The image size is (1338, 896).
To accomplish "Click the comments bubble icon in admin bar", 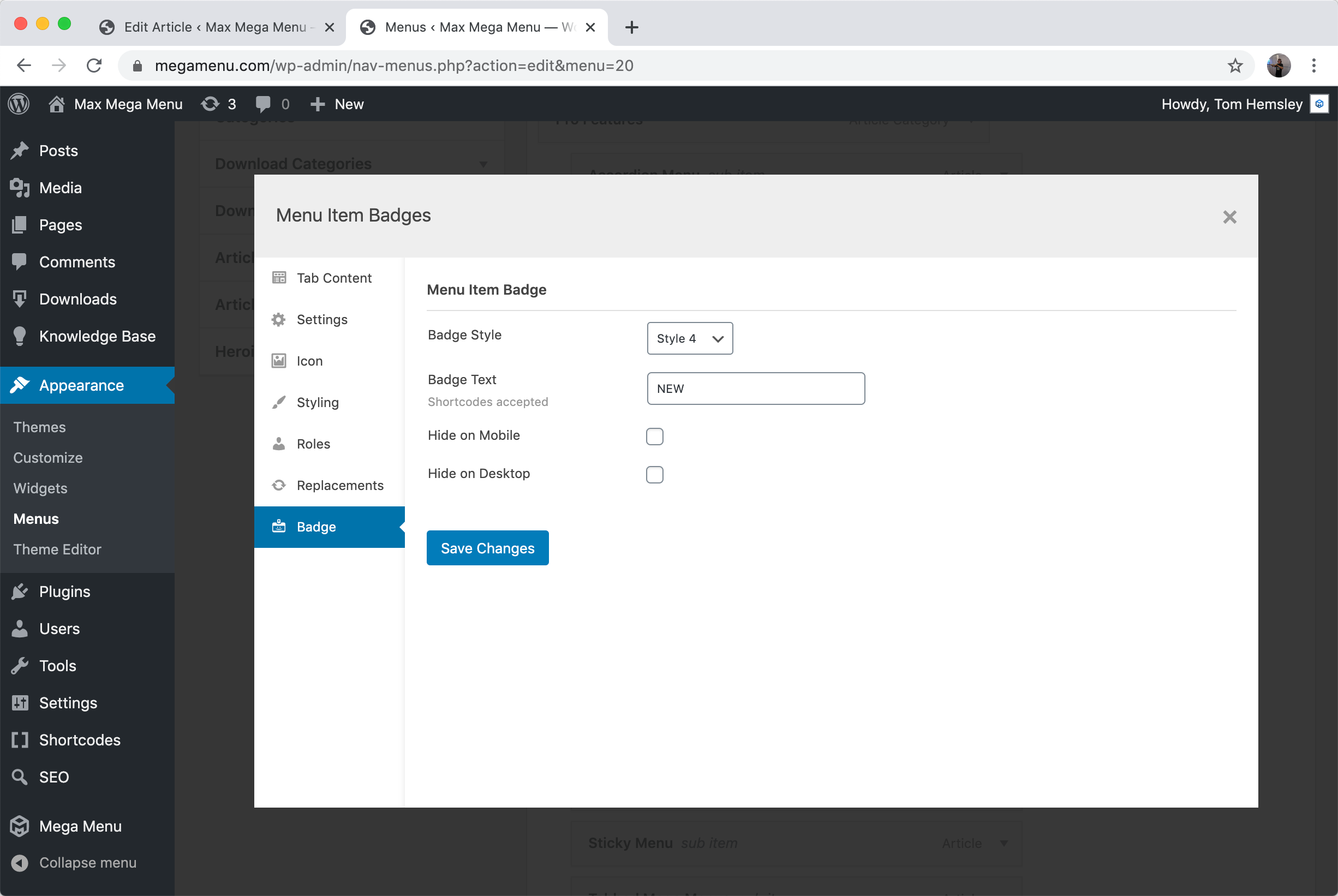I will click(x=264, y=104).
